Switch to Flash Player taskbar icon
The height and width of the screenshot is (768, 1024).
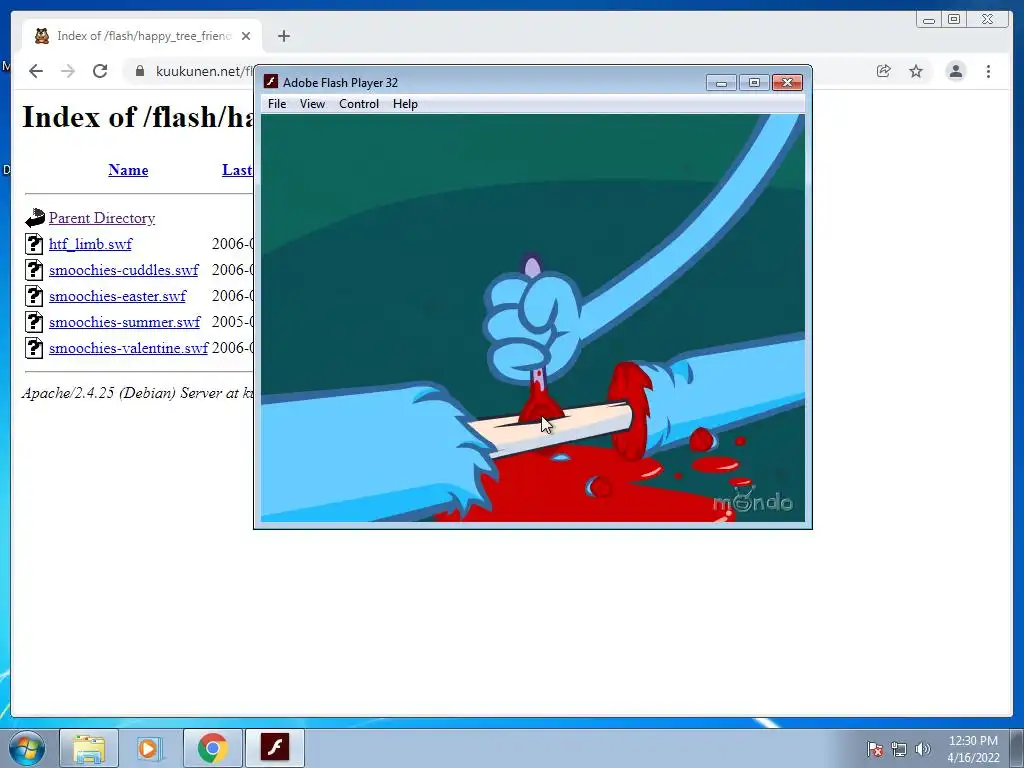pyautogui.click(x=274, y=748)
